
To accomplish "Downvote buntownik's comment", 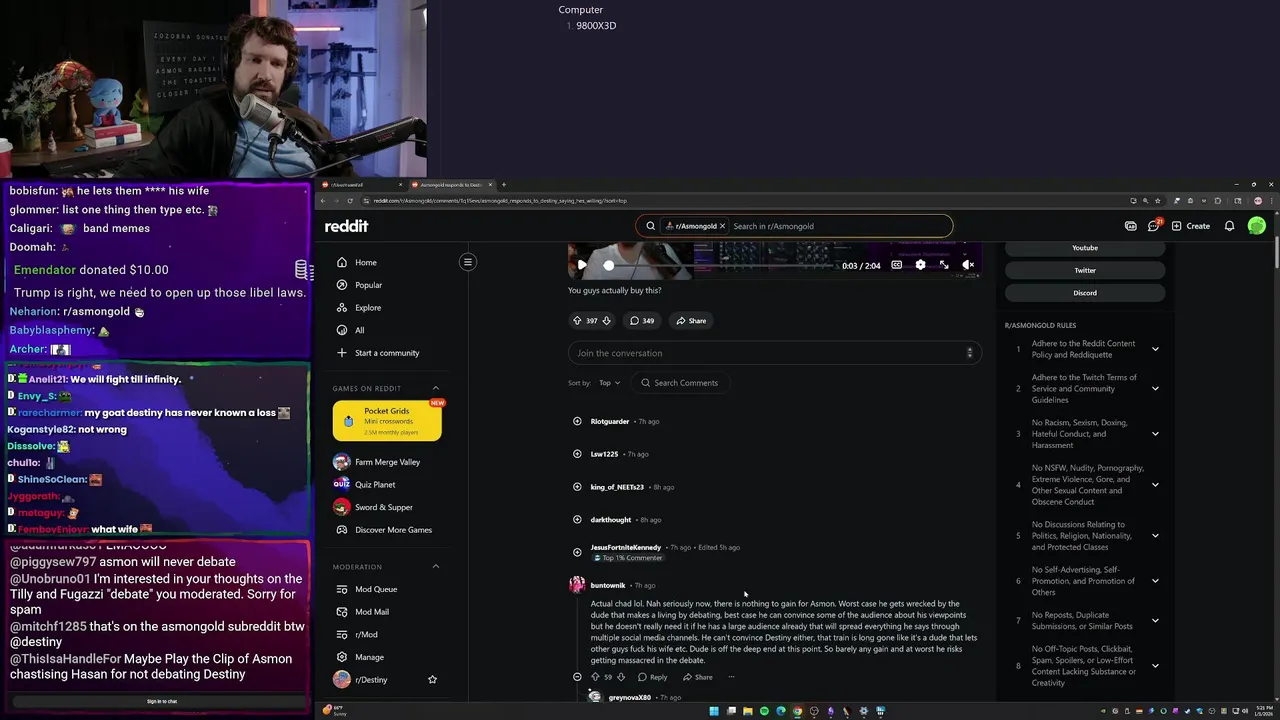I will tap(621, 677).
